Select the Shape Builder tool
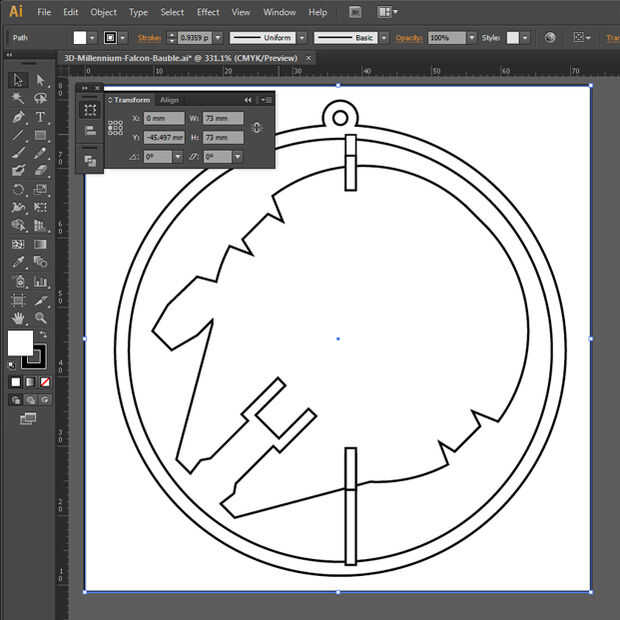This screenshot has height=620, width=620. 18,225
